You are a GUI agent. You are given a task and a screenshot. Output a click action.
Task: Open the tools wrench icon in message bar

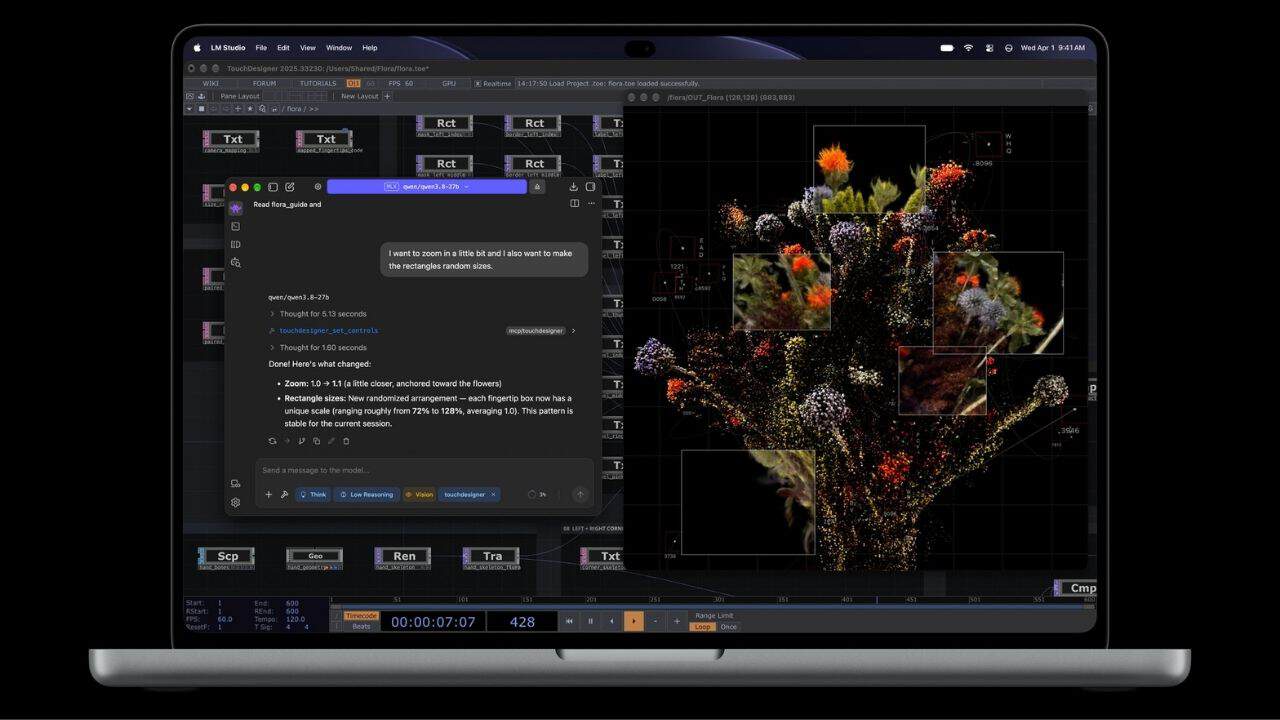click(284, 494)
